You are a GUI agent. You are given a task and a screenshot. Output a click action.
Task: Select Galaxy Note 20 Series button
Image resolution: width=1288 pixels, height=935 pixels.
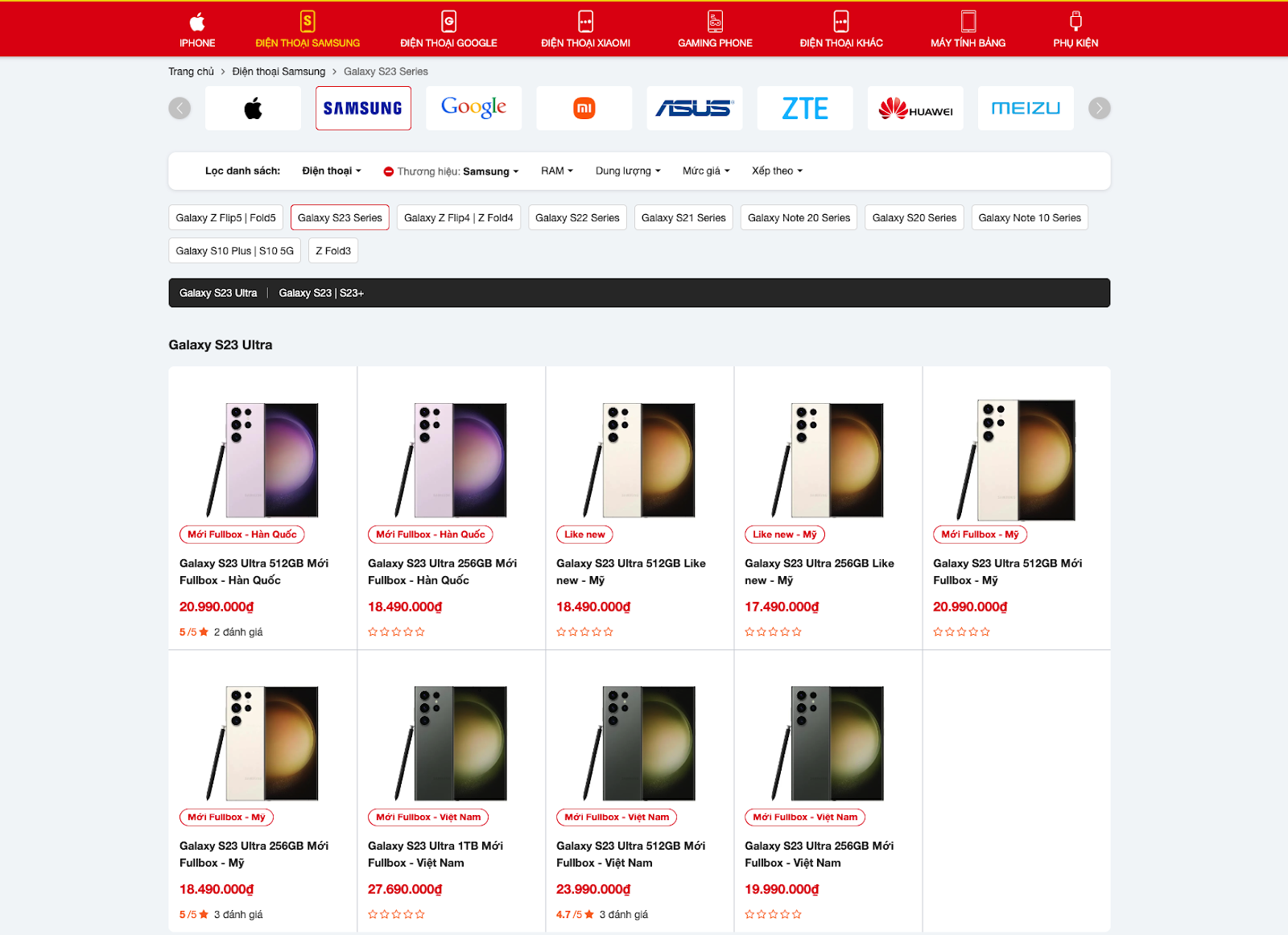(x=799, y=217)
